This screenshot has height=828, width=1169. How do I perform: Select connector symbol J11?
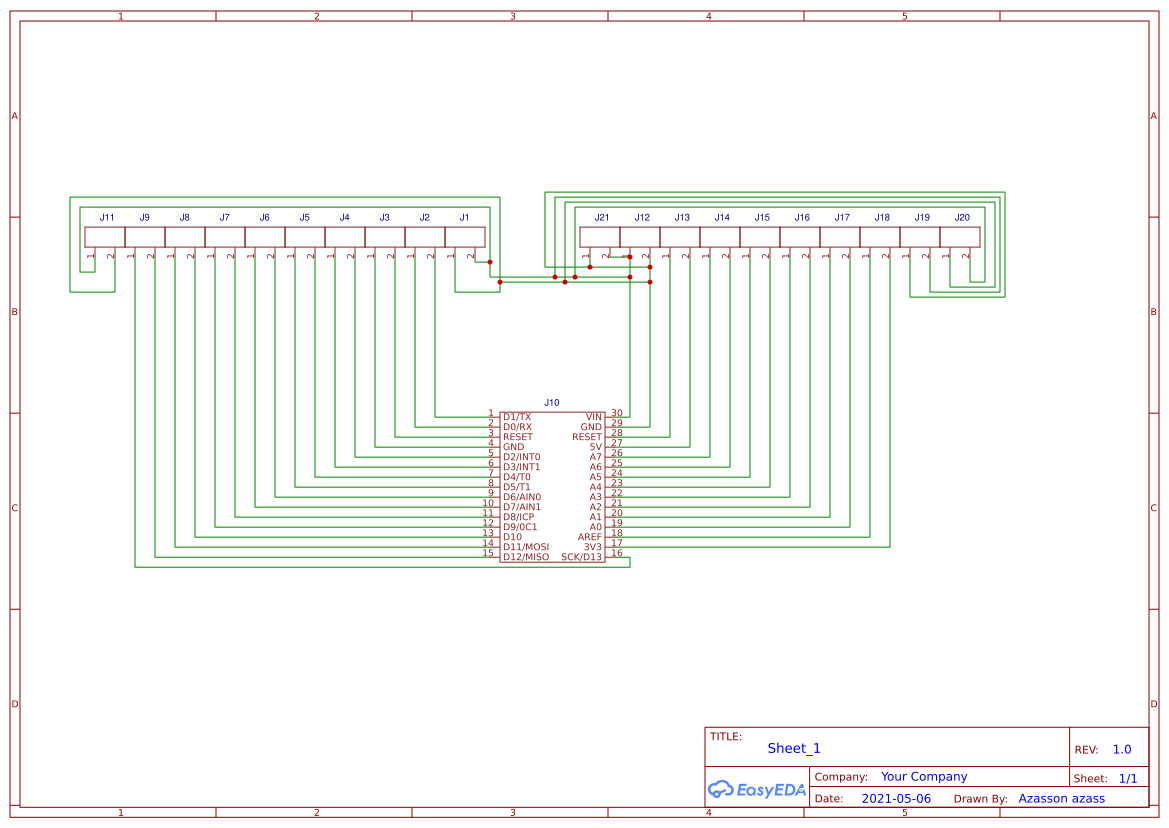click(x=107, y=235)
